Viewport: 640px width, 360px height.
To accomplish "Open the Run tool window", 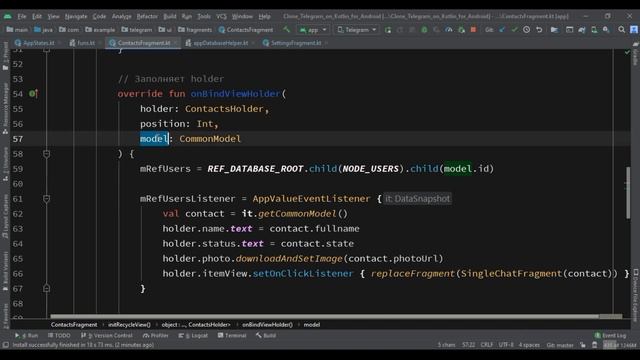I will click(x=26, y=336).
